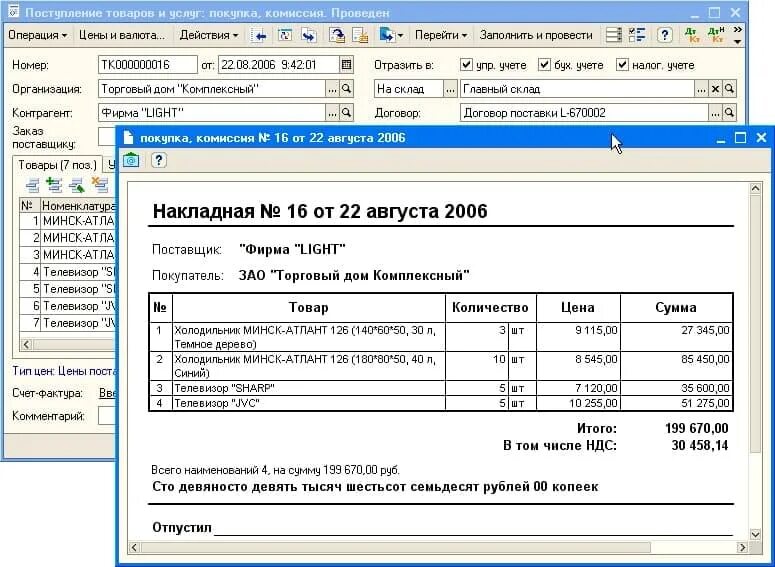The image size is (775, 567).
Task: Open help in the print preview window
Action: click(x=158, y=160)
